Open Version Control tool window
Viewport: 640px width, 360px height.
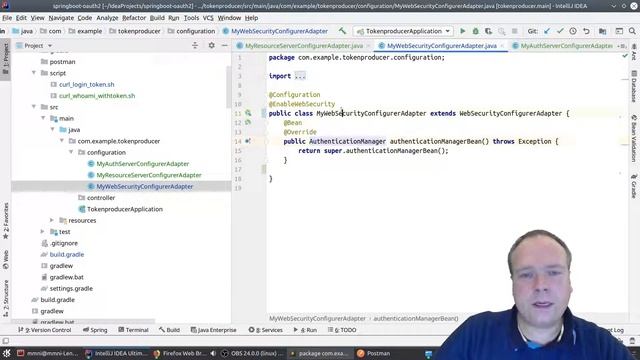[x=44, y=330]
